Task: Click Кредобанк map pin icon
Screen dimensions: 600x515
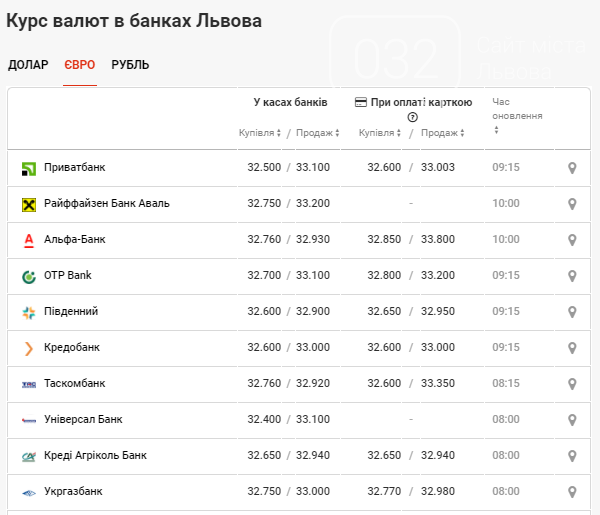Action: 572,348
